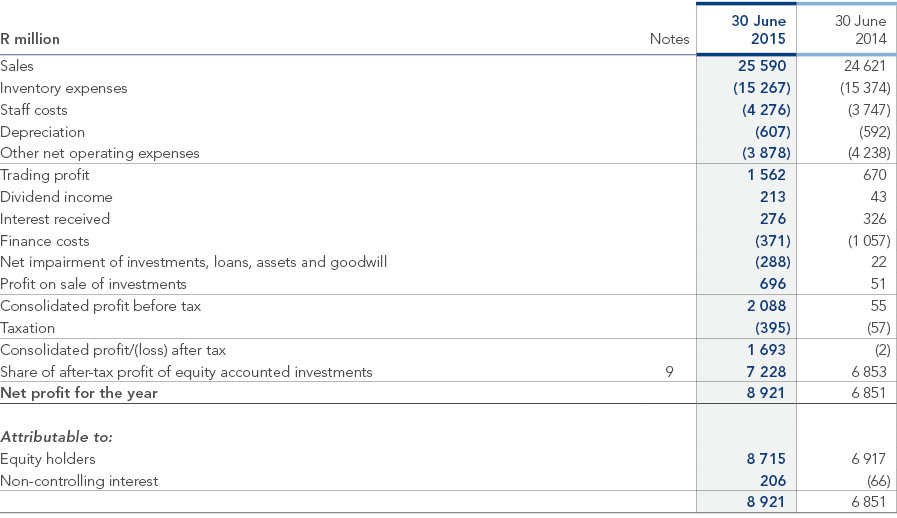Click Non-controlling interest 2014 value (66)
This screenshot has width=897, height=518.
879,481
